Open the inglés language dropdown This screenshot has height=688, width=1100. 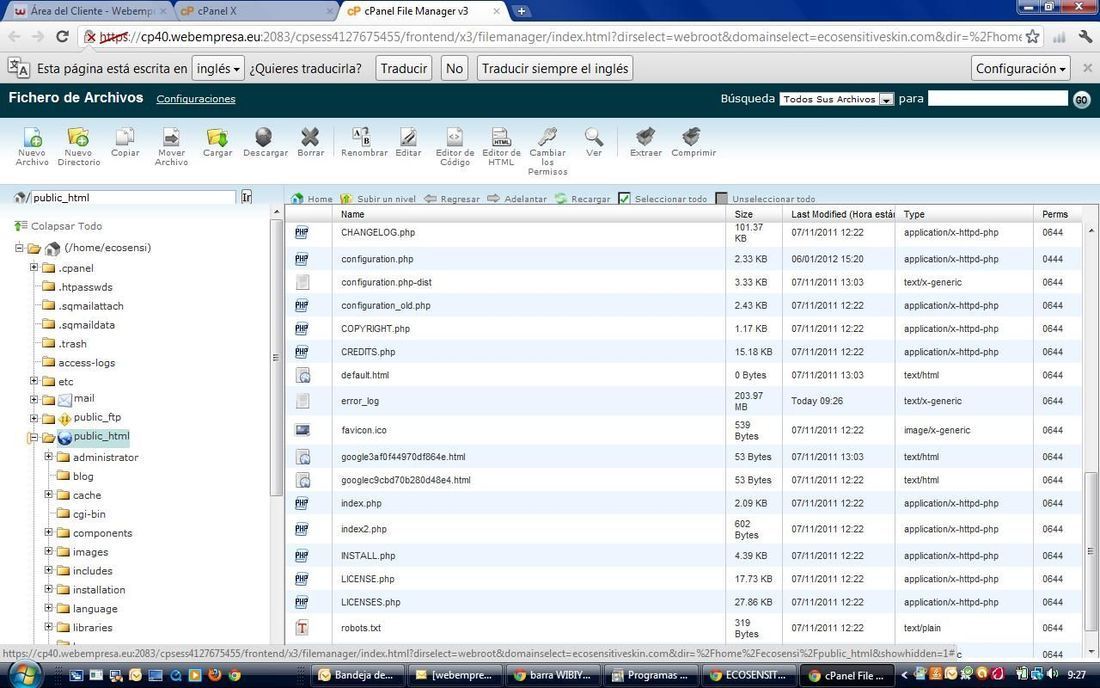click(218, 69)
